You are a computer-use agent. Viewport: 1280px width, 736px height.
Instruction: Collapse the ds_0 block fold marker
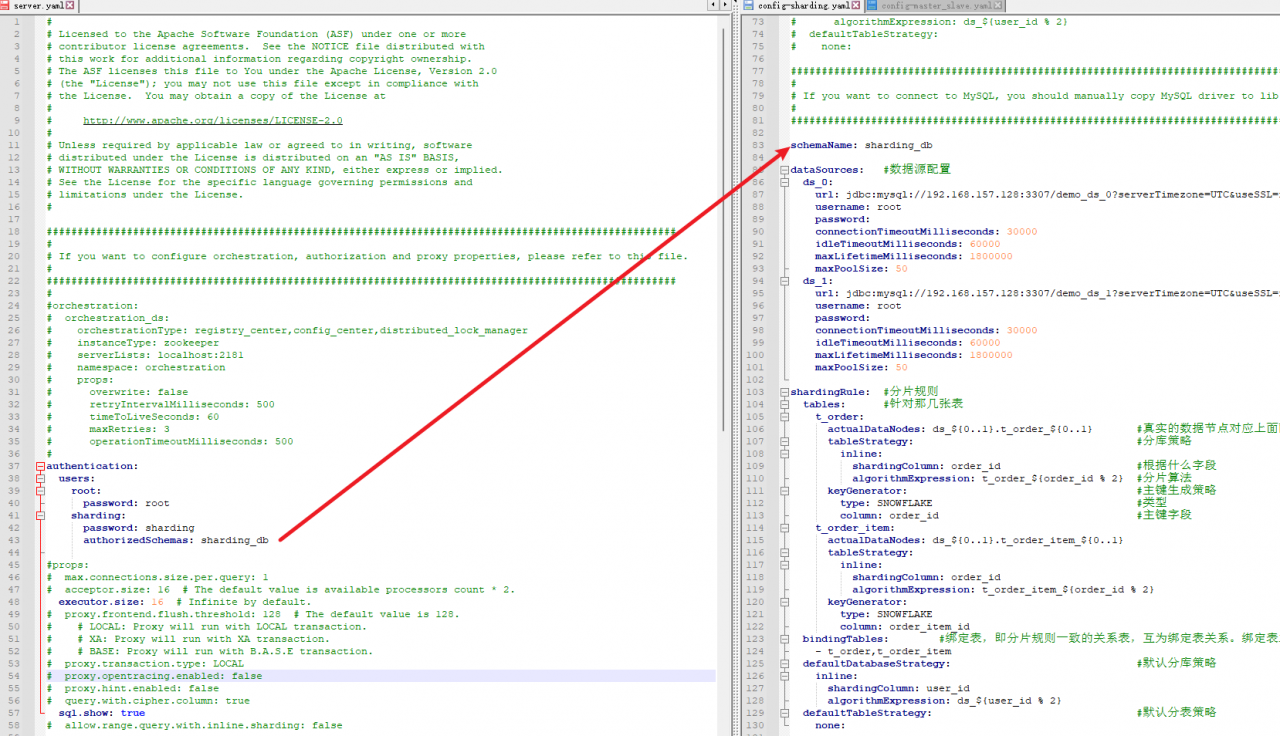(x=785, y=182)
